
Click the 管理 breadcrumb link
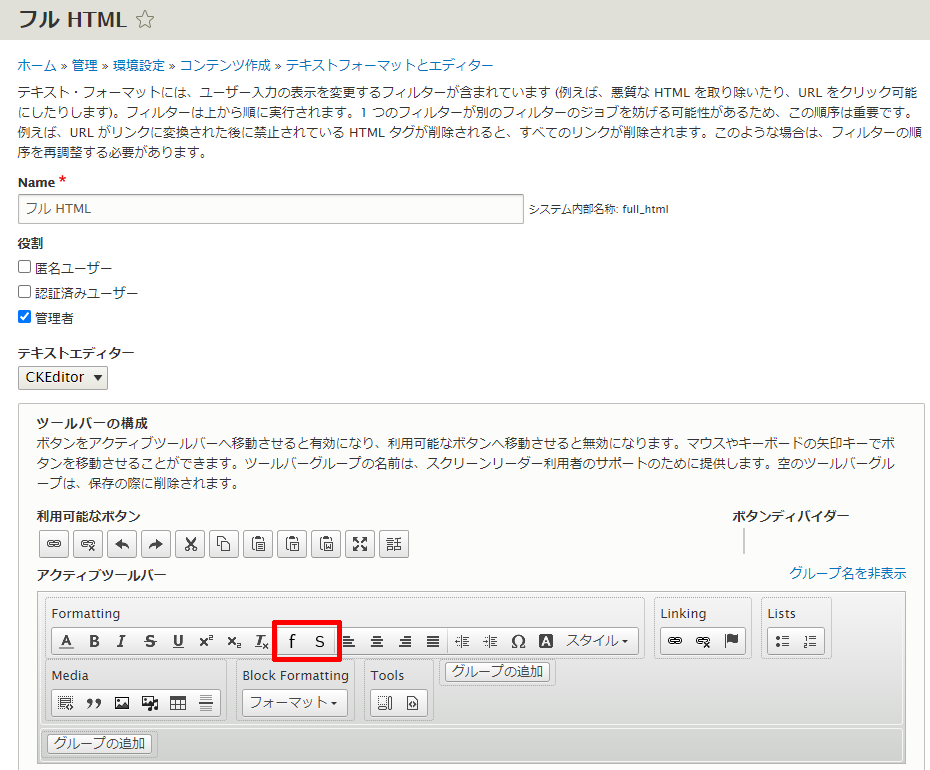[84, 65]
